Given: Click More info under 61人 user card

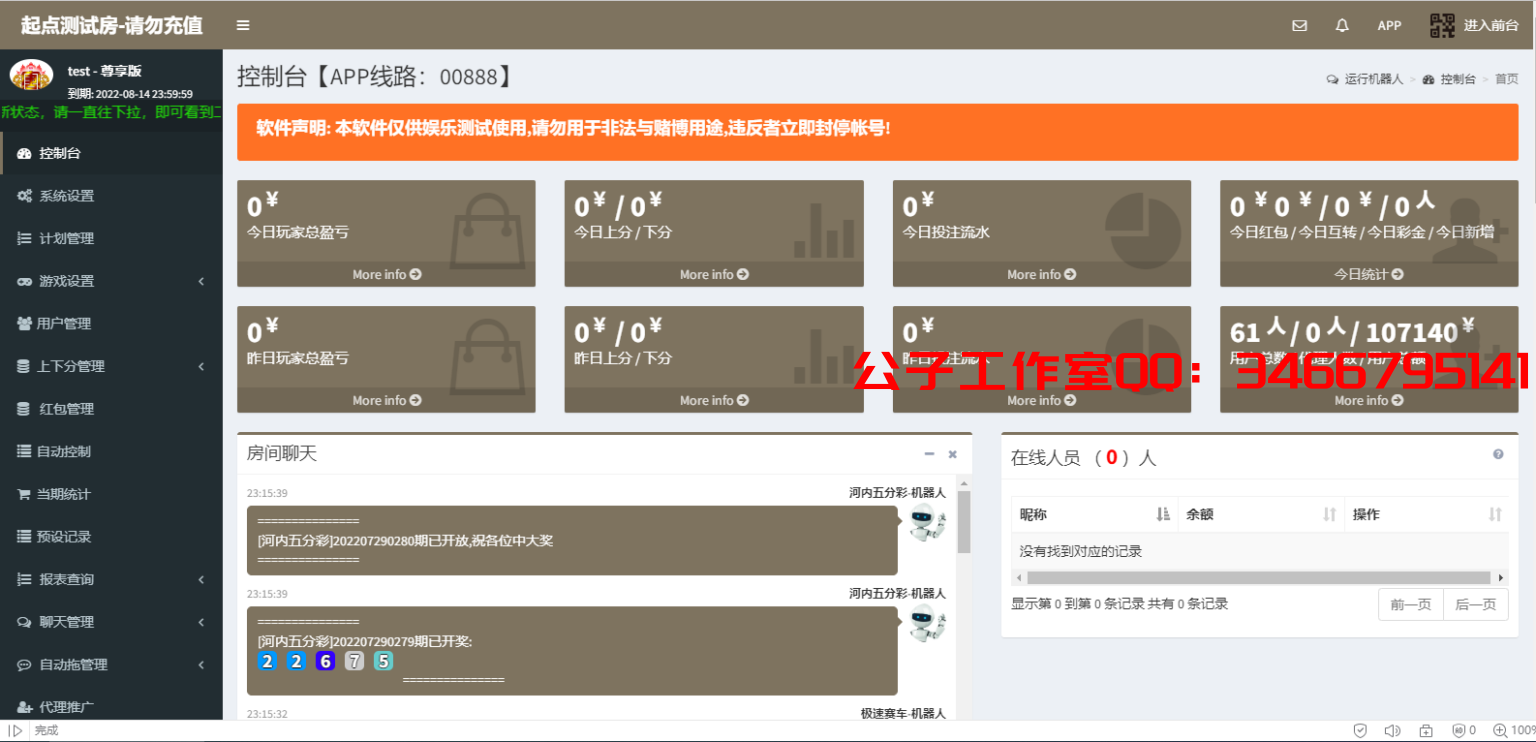Looking at the screenshot, I should tap(1369, 400).
